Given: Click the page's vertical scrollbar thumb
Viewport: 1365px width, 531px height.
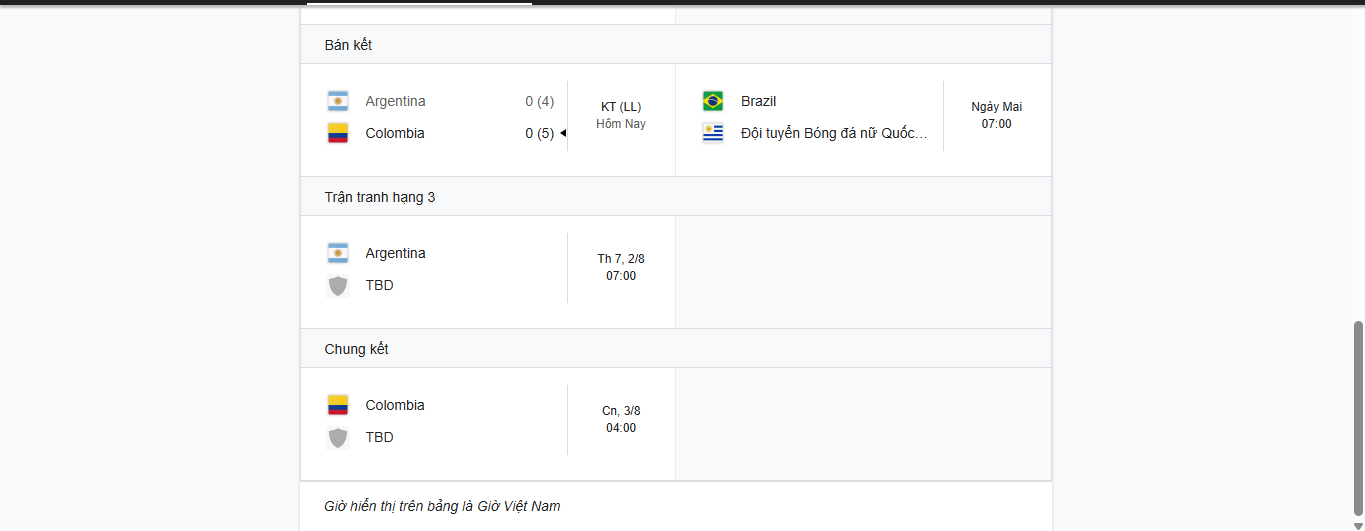Looking at the screenshot, I should pos(1358,419).
